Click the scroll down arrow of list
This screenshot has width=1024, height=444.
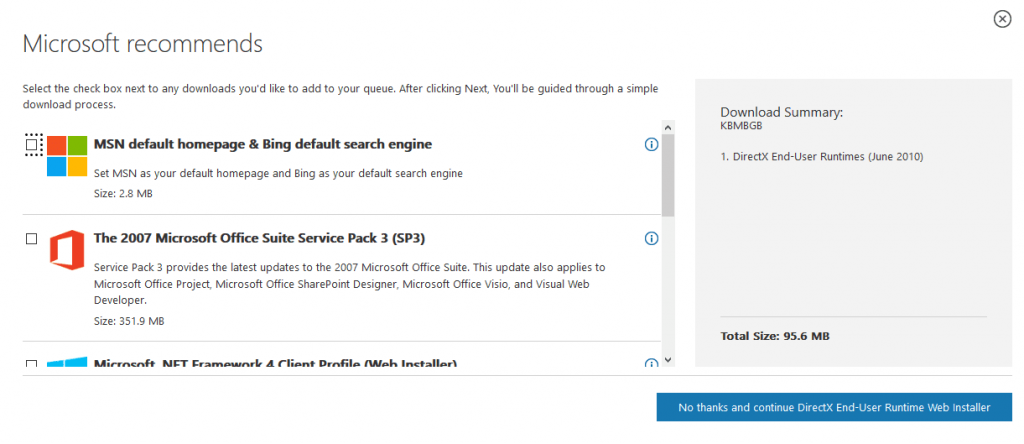(667, 360)
